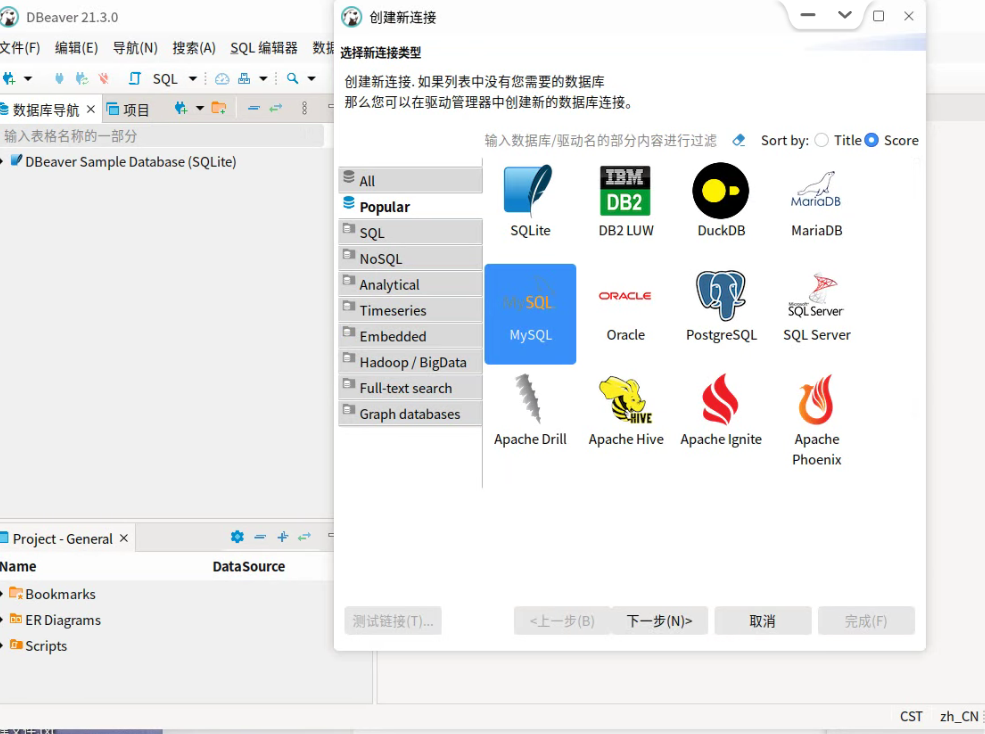Sort drivers by Score radio button

[x=871, y=140]
